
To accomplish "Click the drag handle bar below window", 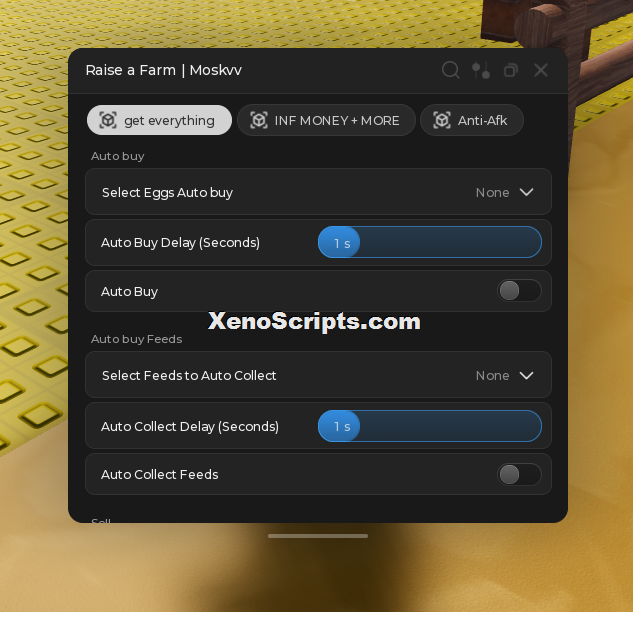I will 318,536.
